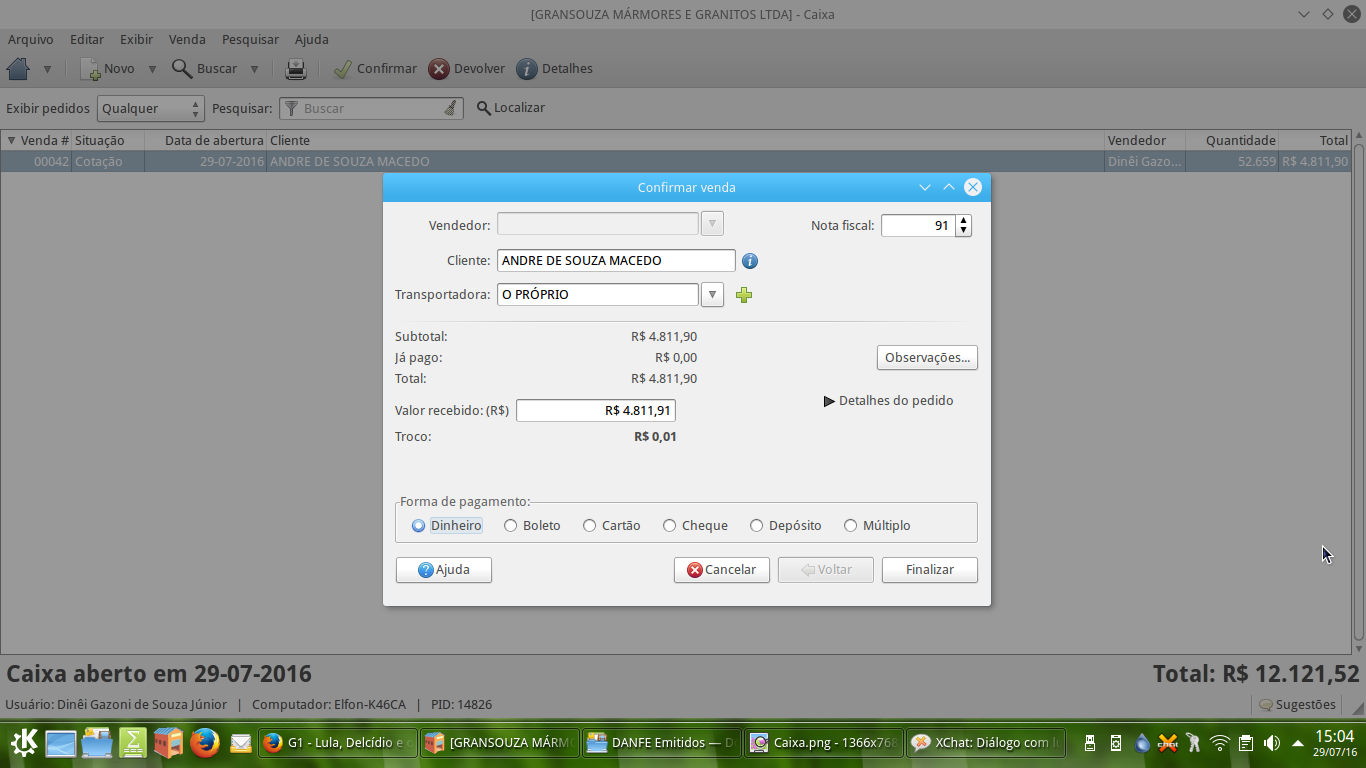
Task: Open the Venda menu
Action: pyautogui.click(x=187, y=39)
